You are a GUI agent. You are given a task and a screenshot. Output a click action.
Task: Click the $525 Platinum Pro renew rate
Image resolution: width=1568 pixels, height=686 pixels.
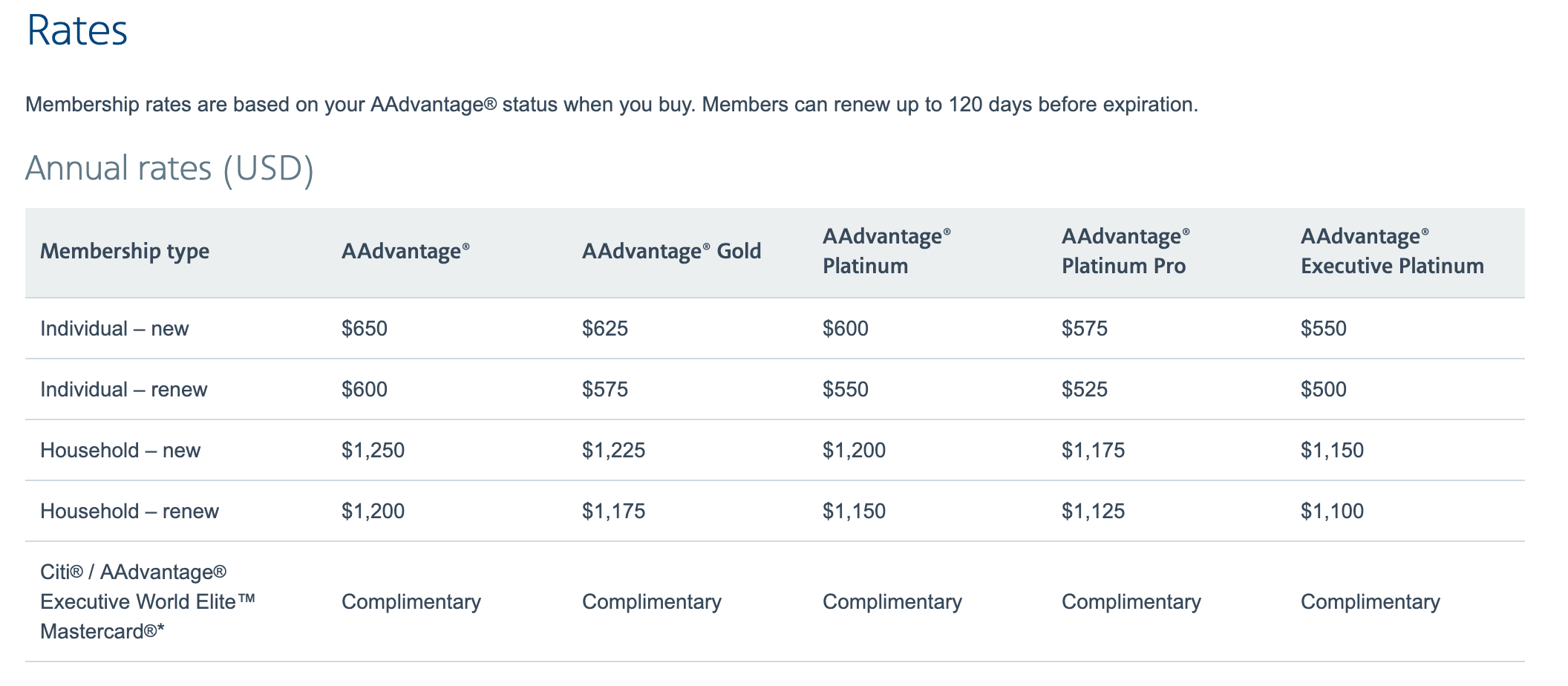click(1085, 390)
